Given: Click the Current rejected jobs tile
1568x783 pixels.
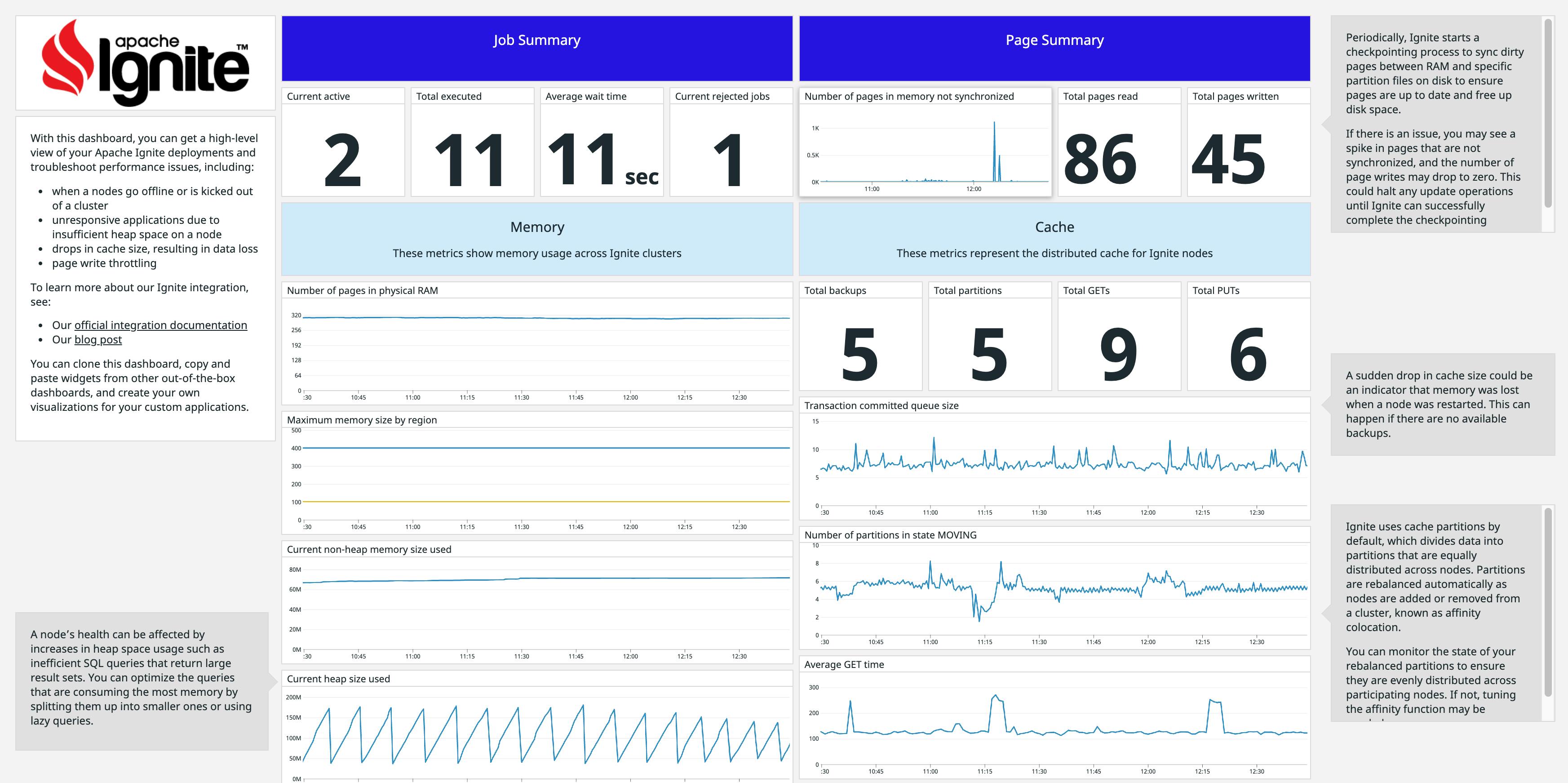Looking at the screenshot, I should (731, 146).
